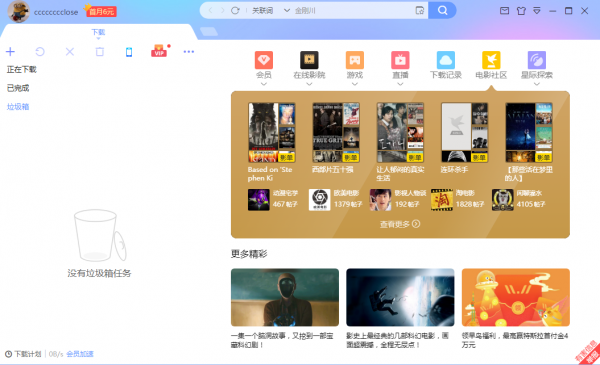The height and width of the screenshot is (365, 600).
Task: Select 已完成 in the sidebar
Action: point(18,88)
